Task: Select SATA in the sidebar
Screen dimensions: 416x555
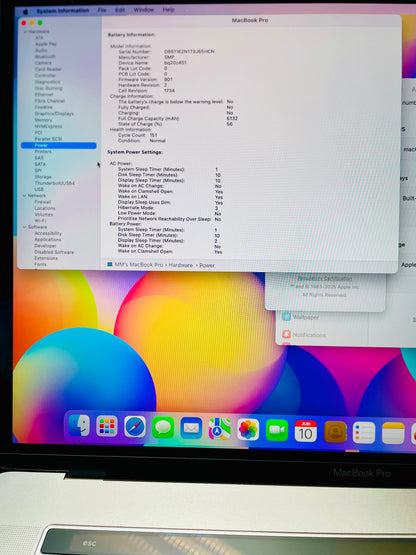Action: (40, 164)
